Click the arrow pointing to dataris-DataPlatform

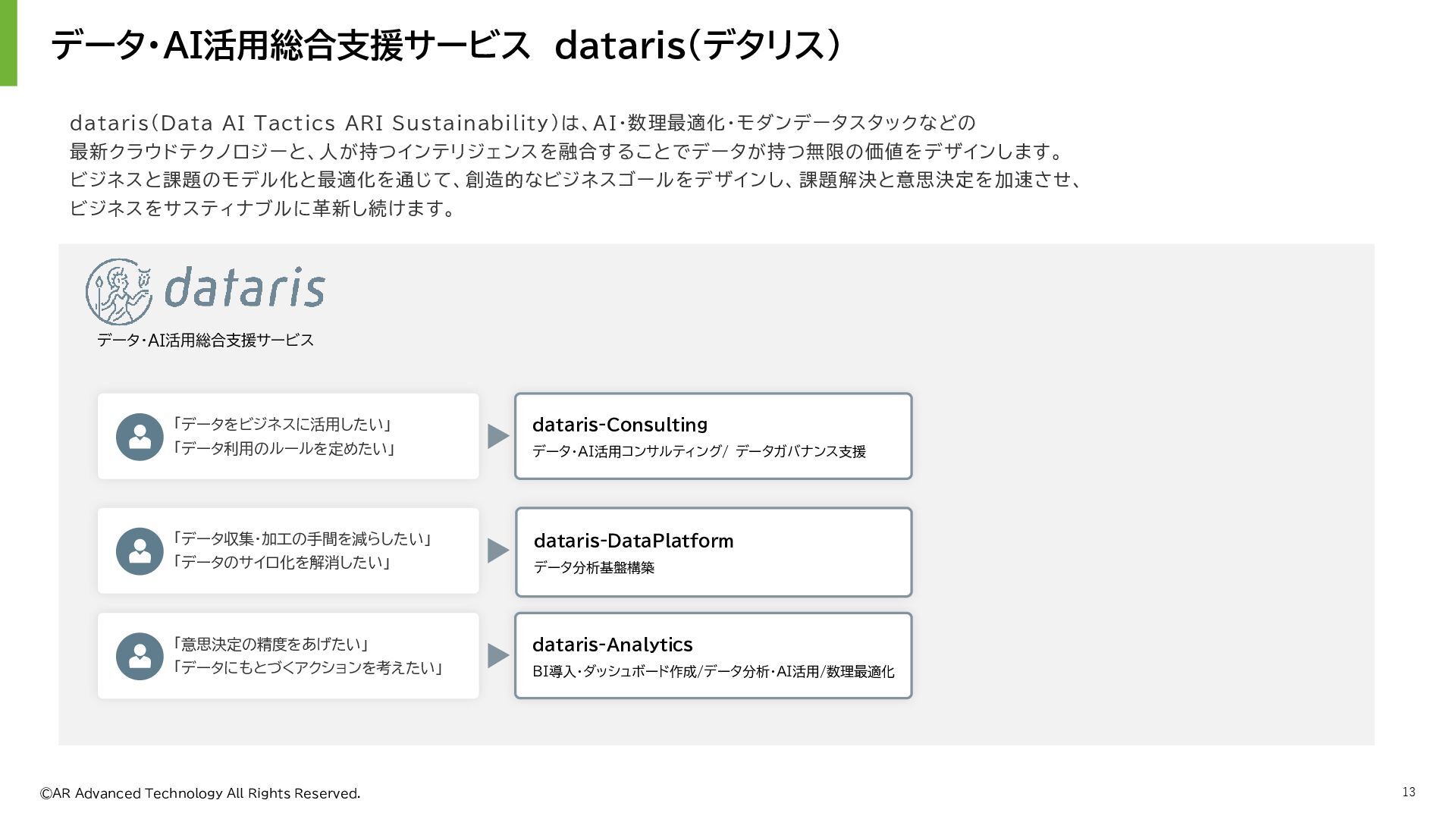(497, 551)
